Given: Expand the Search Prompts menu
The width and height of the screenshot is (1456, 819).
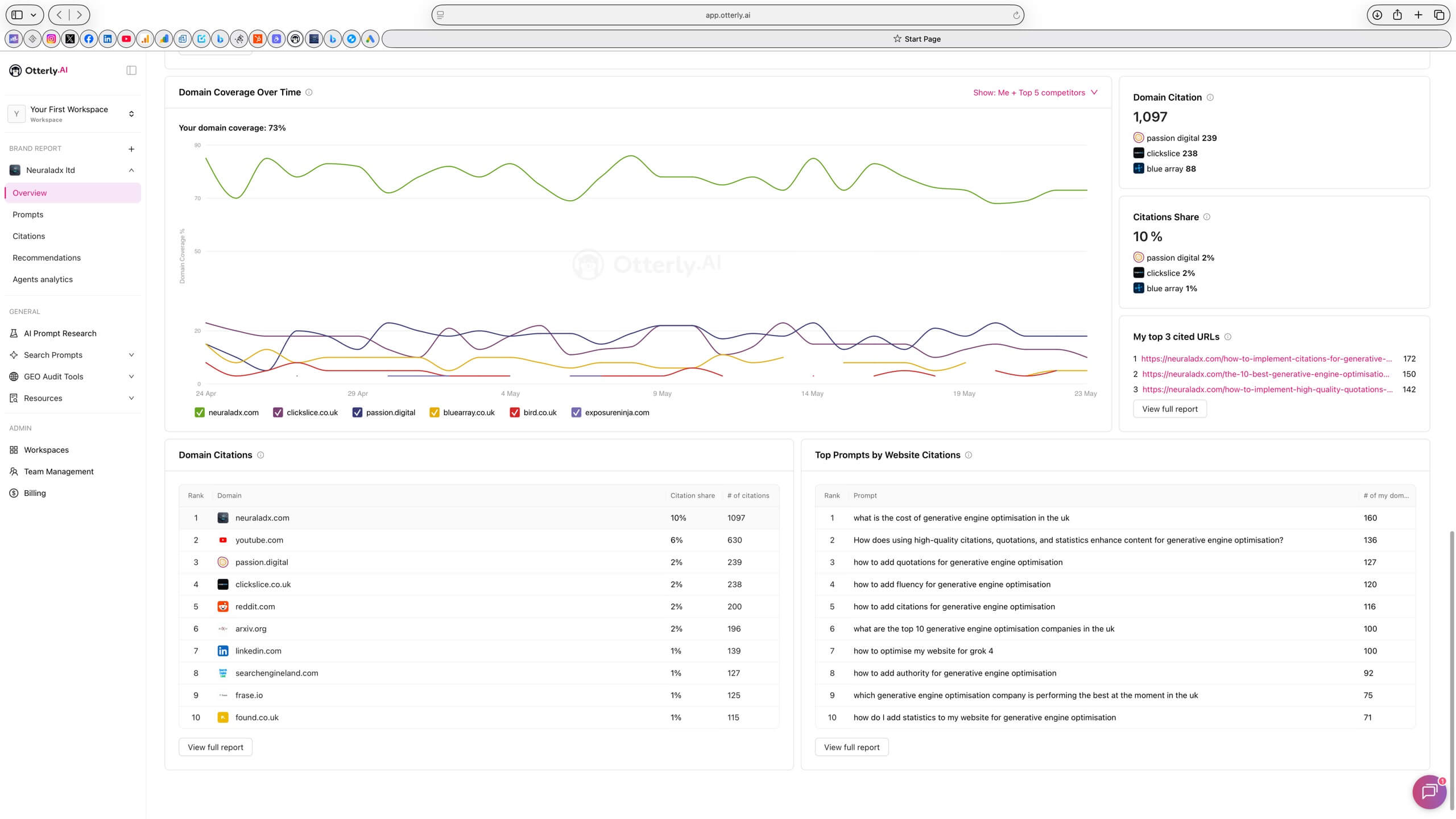Looking at the screenshot, I should (131, 355).
